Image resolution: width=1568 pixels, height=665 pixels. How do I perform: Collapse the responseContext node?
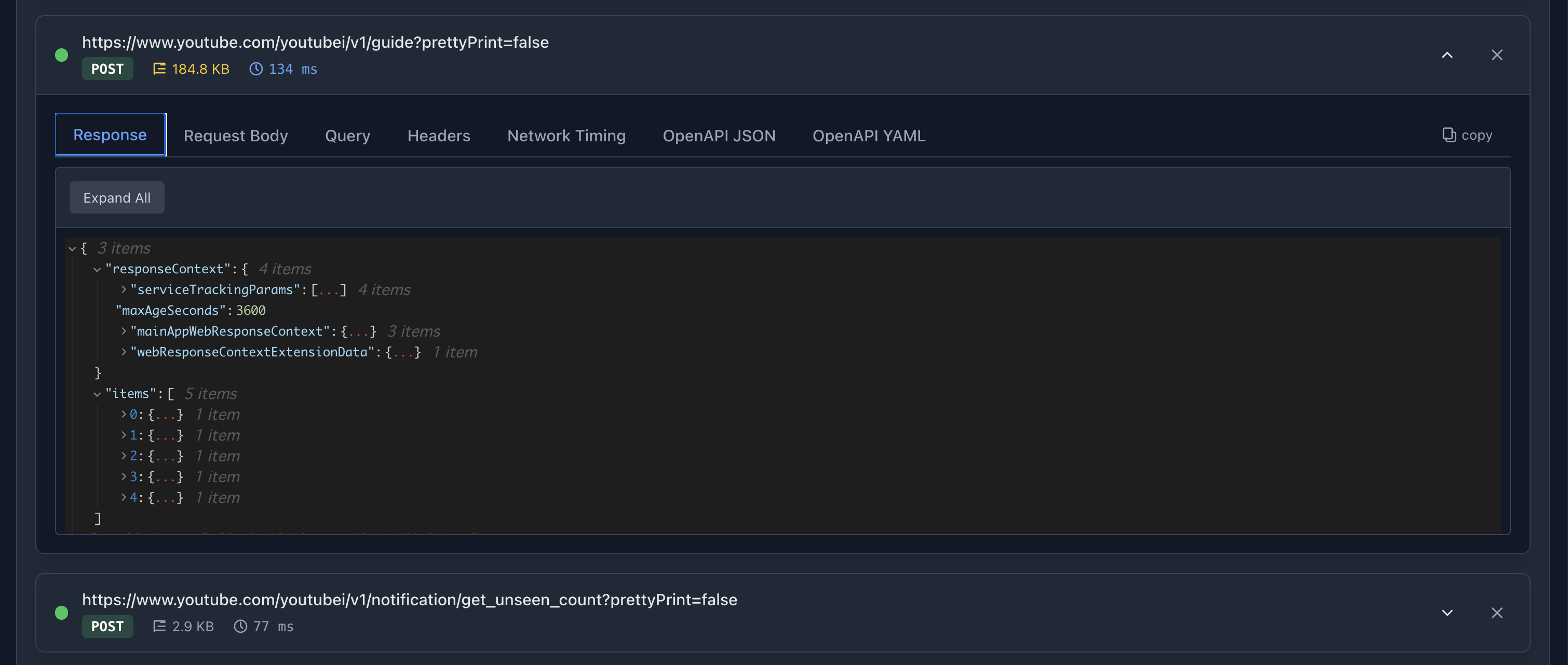point(98,269)
